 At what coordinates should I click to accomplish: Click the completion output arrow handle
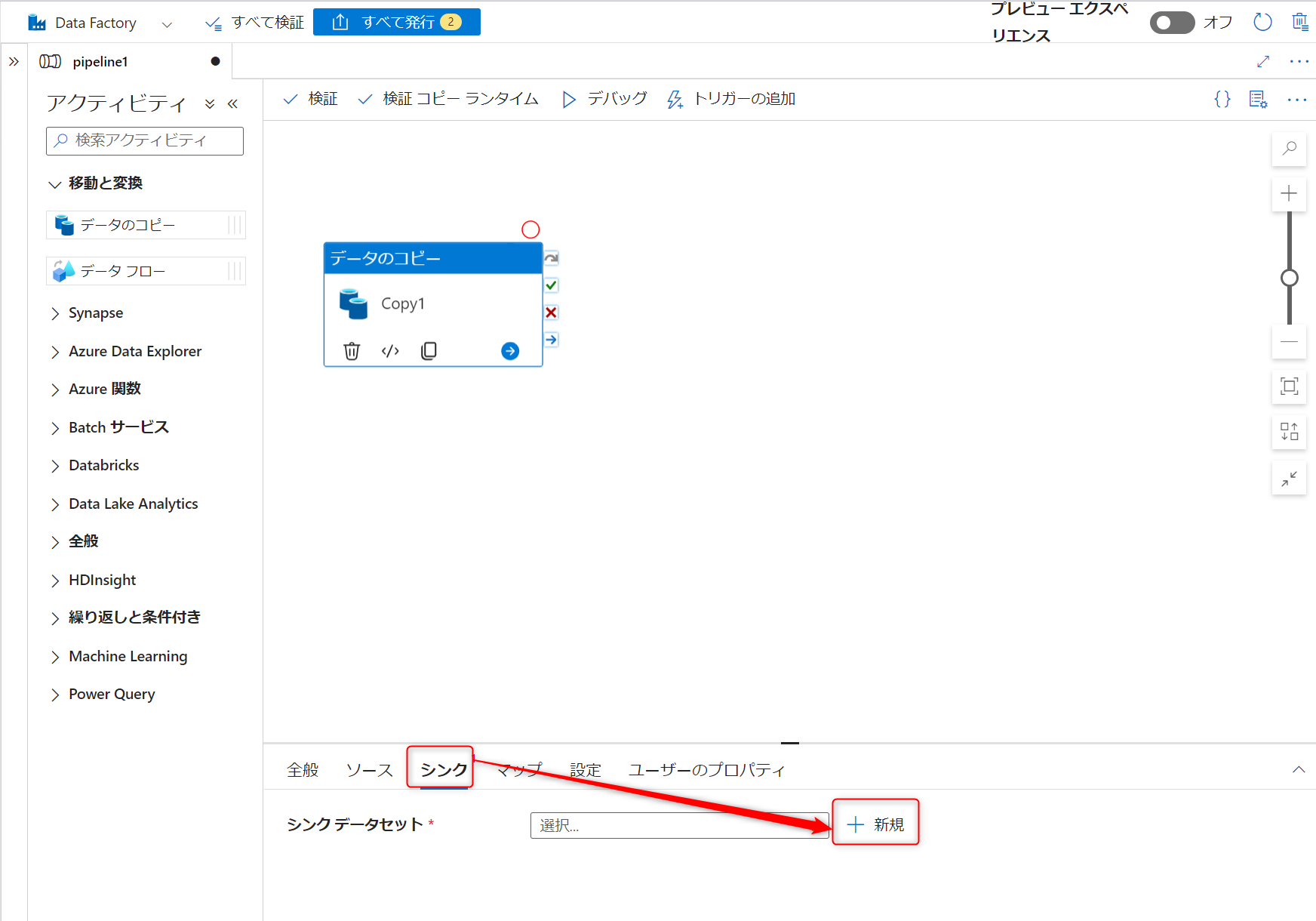point(552,340)
